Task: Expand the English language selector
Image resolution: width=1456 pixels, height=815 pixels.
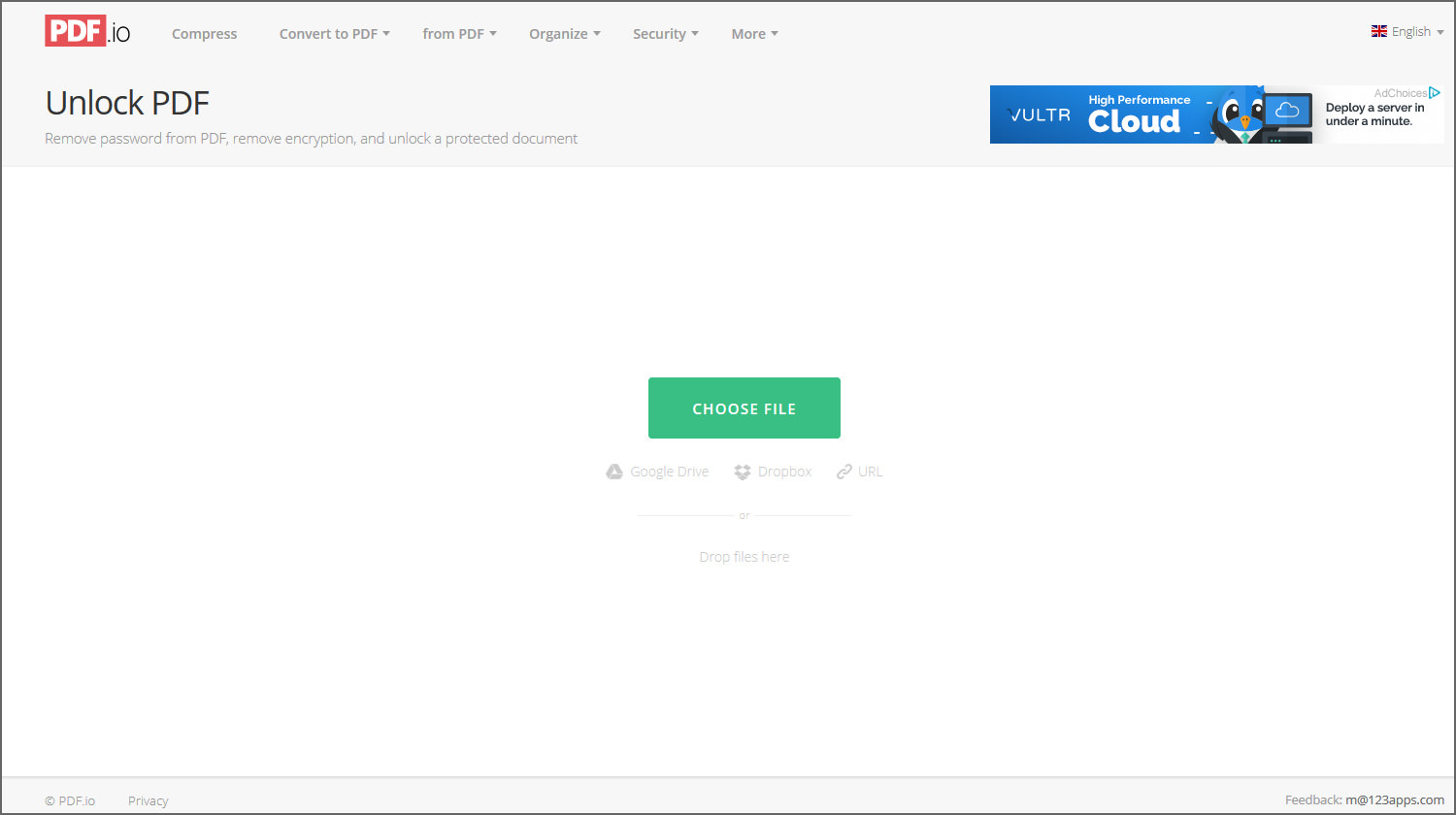Action: pos(1408,31)
